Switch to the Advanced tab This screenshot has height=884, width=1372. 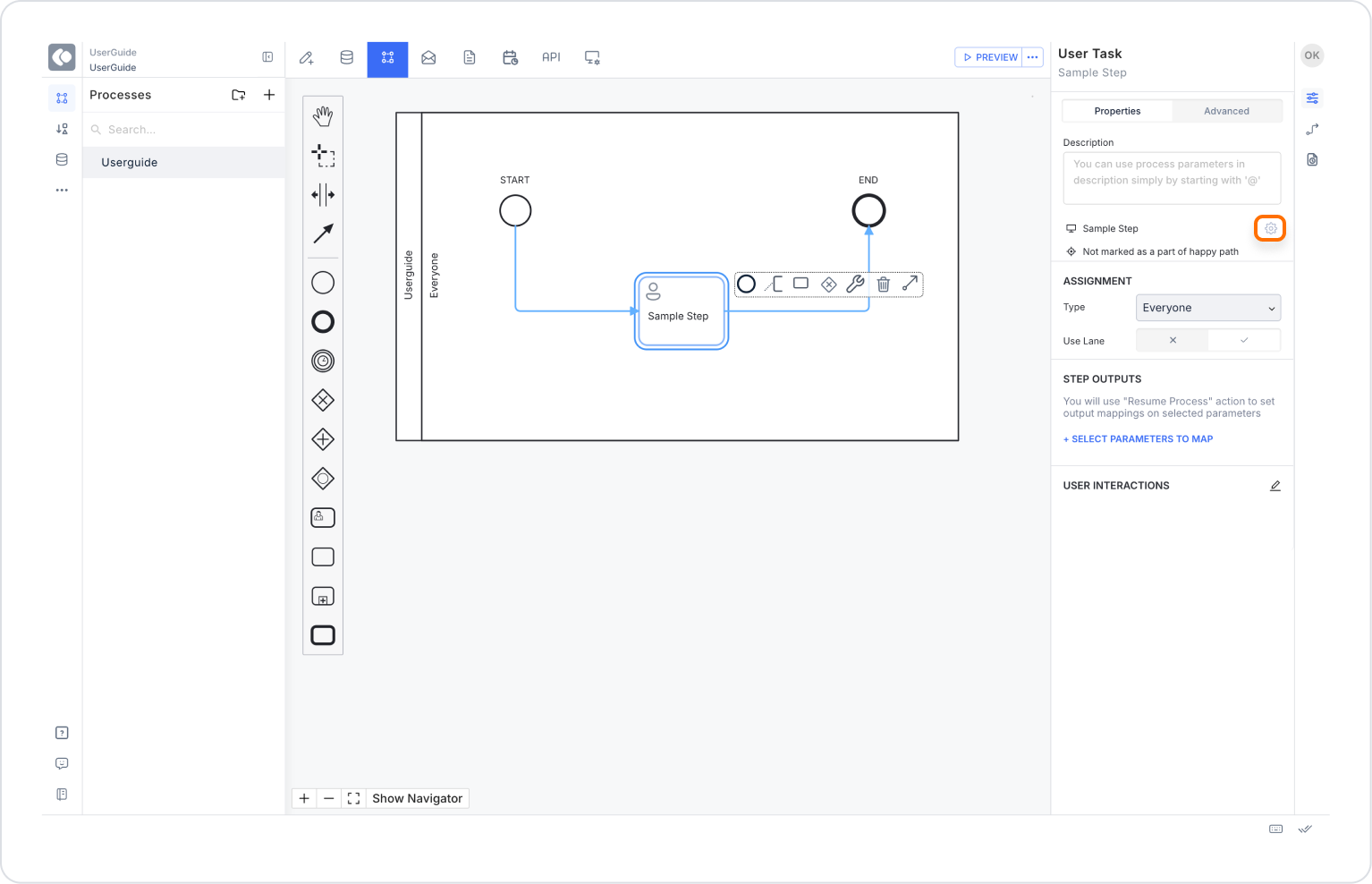pyautogui.click(x=1226, y=111)
